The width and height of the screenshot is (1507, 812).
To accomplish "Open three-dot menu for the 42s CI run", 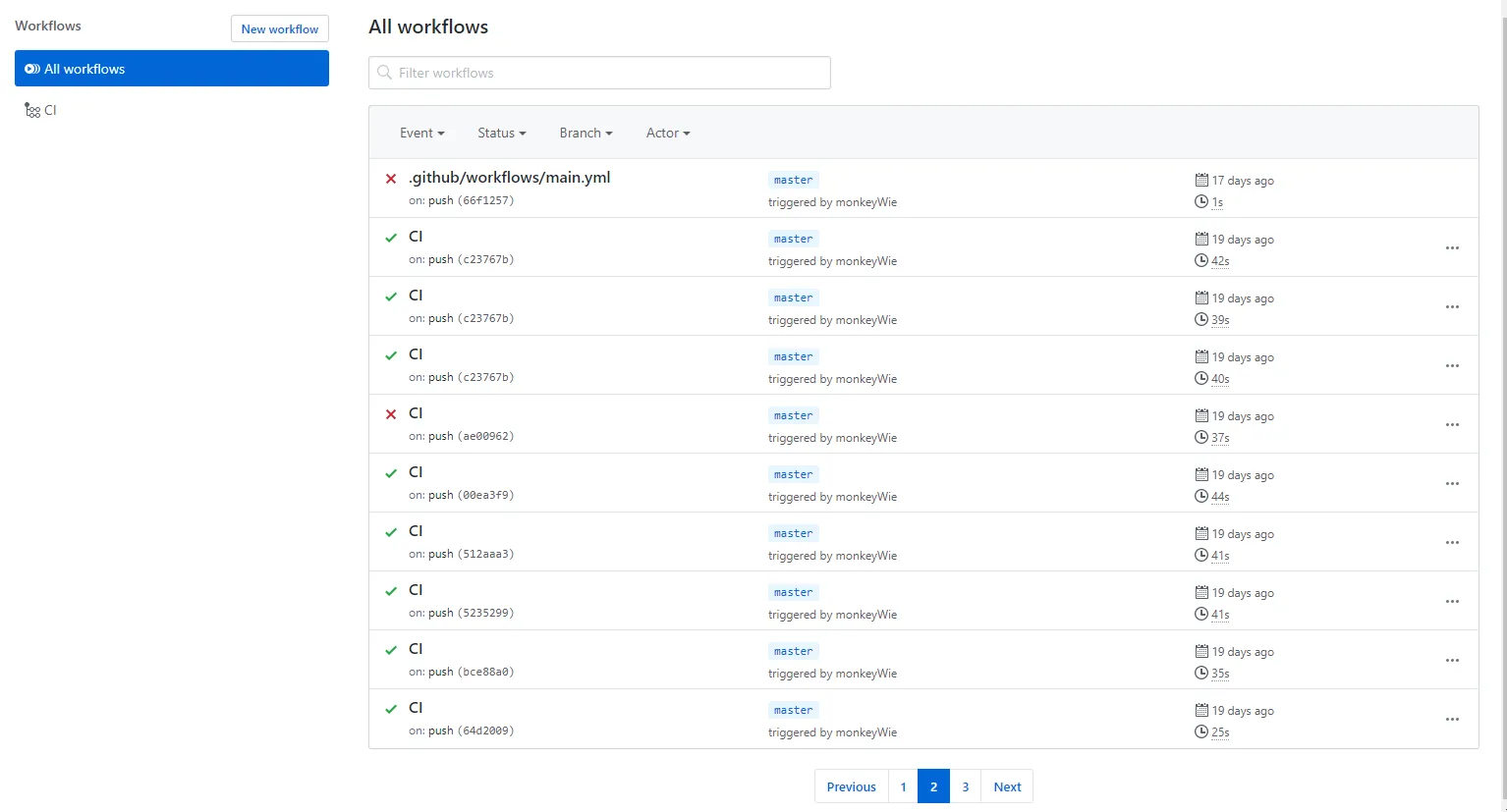I will click(x=1452, y=248).
